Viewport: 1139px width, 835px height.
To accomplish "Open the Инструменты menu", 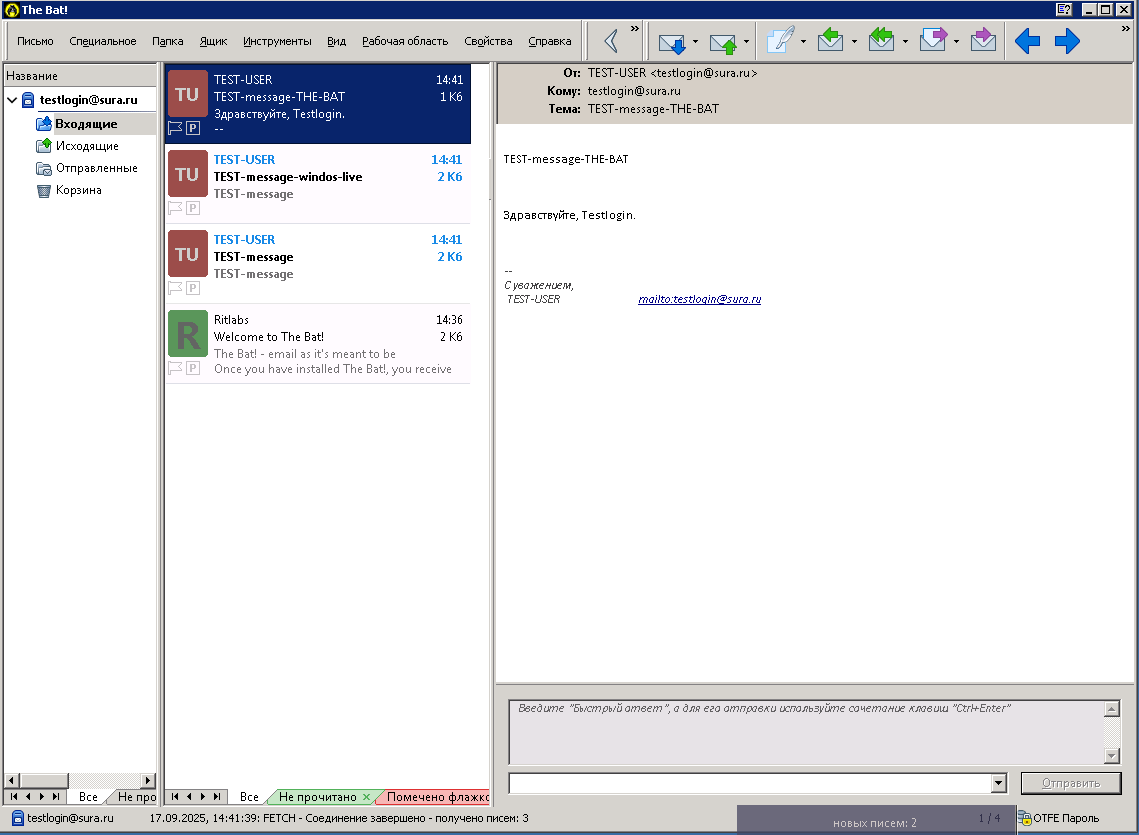I will (x=277, y=41).
